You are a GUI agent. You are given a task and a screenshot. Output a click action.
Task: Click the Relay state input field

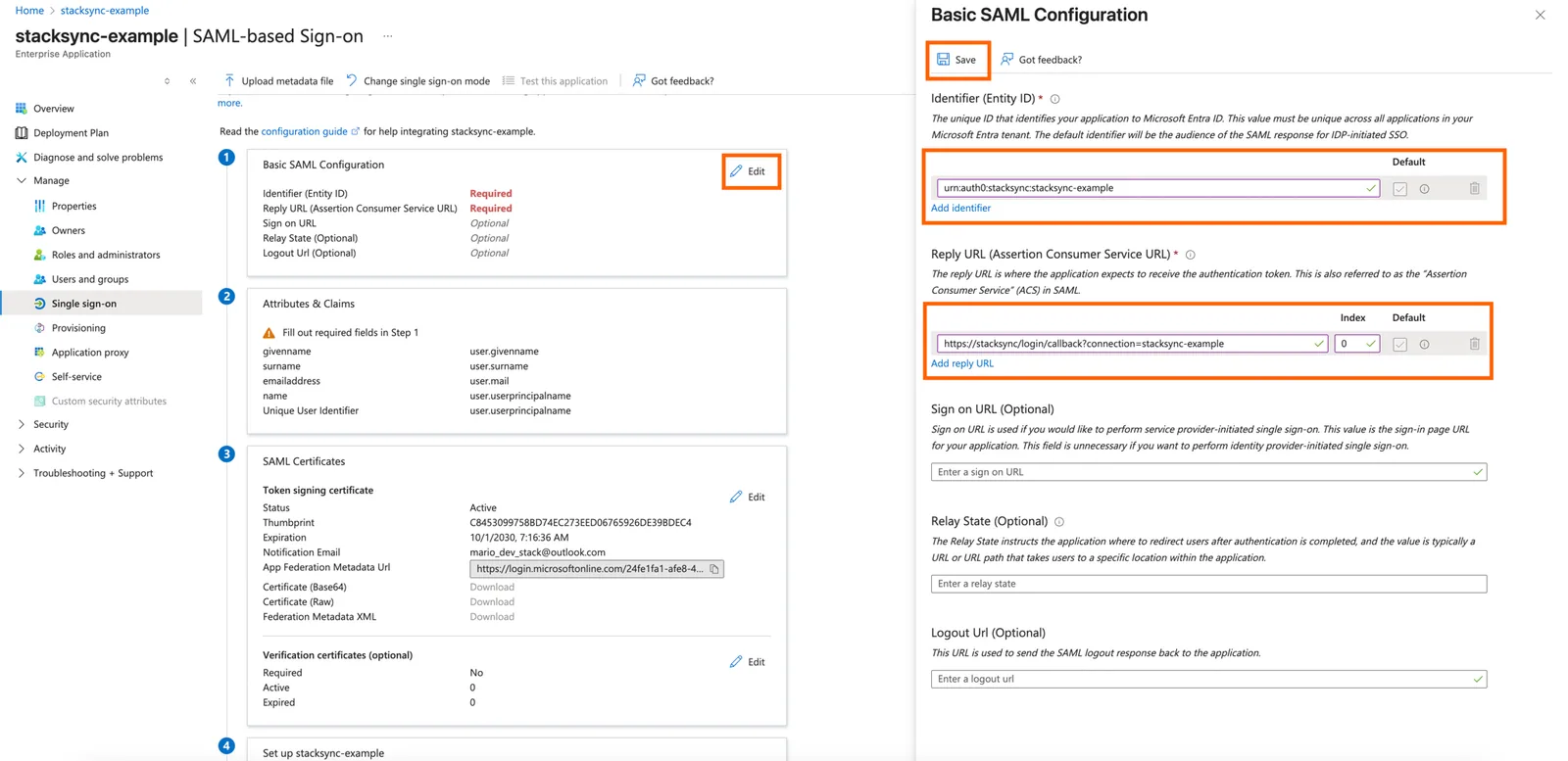coord(1208,584)
